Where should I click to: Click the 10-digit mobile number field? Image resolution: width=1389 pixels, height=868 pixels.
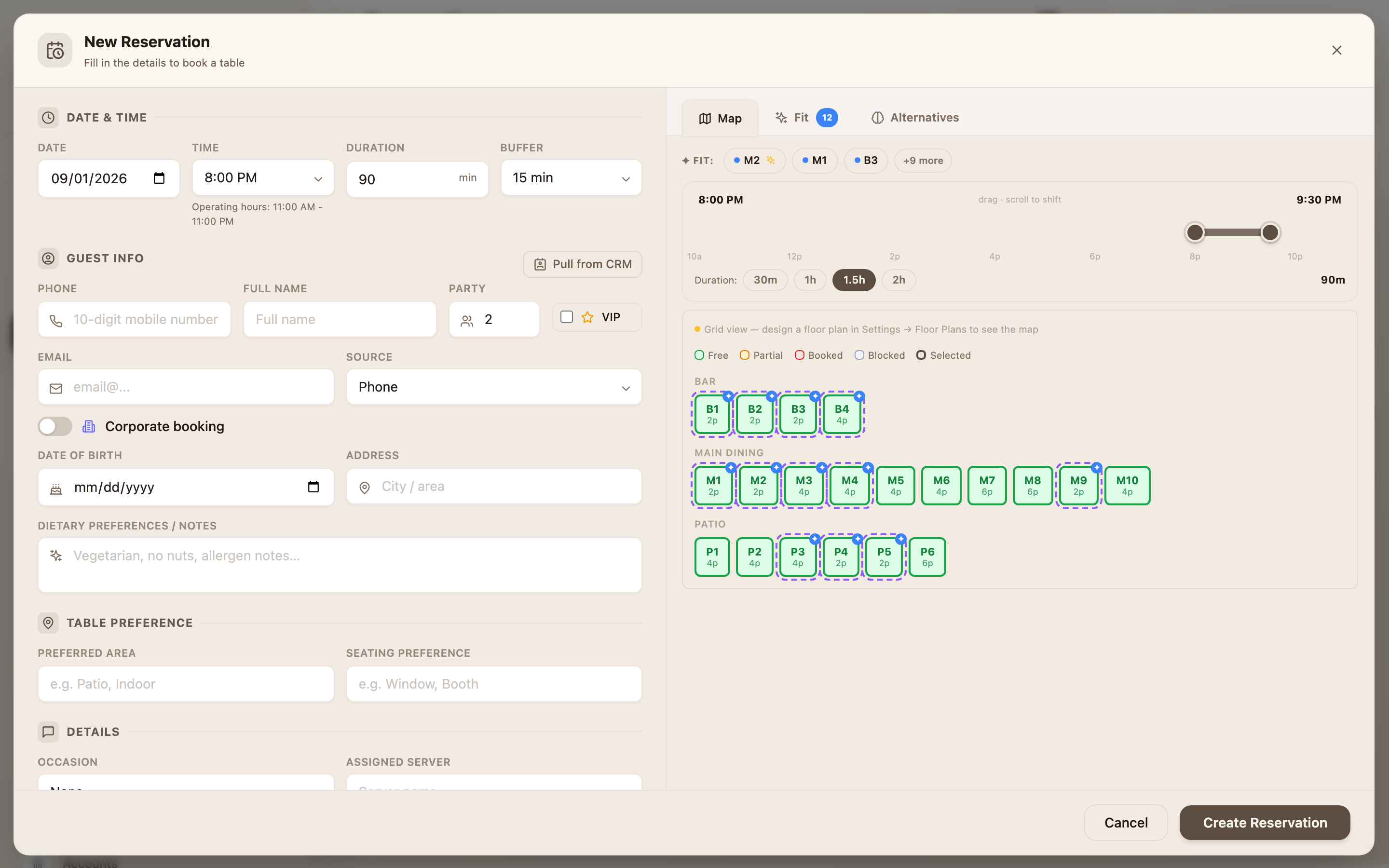pyautogui.click(x=134, y=320)
